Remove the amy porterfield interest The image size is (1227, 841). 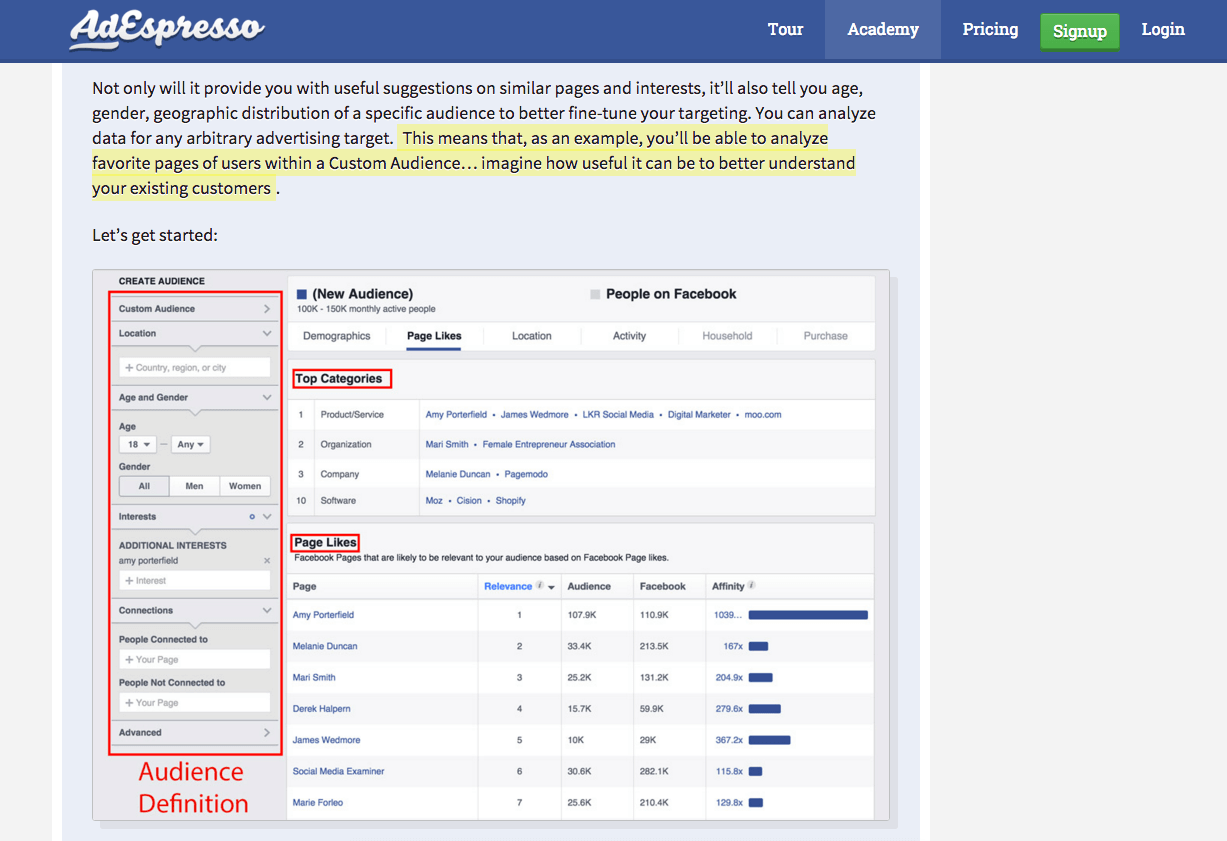coord(267,561)
